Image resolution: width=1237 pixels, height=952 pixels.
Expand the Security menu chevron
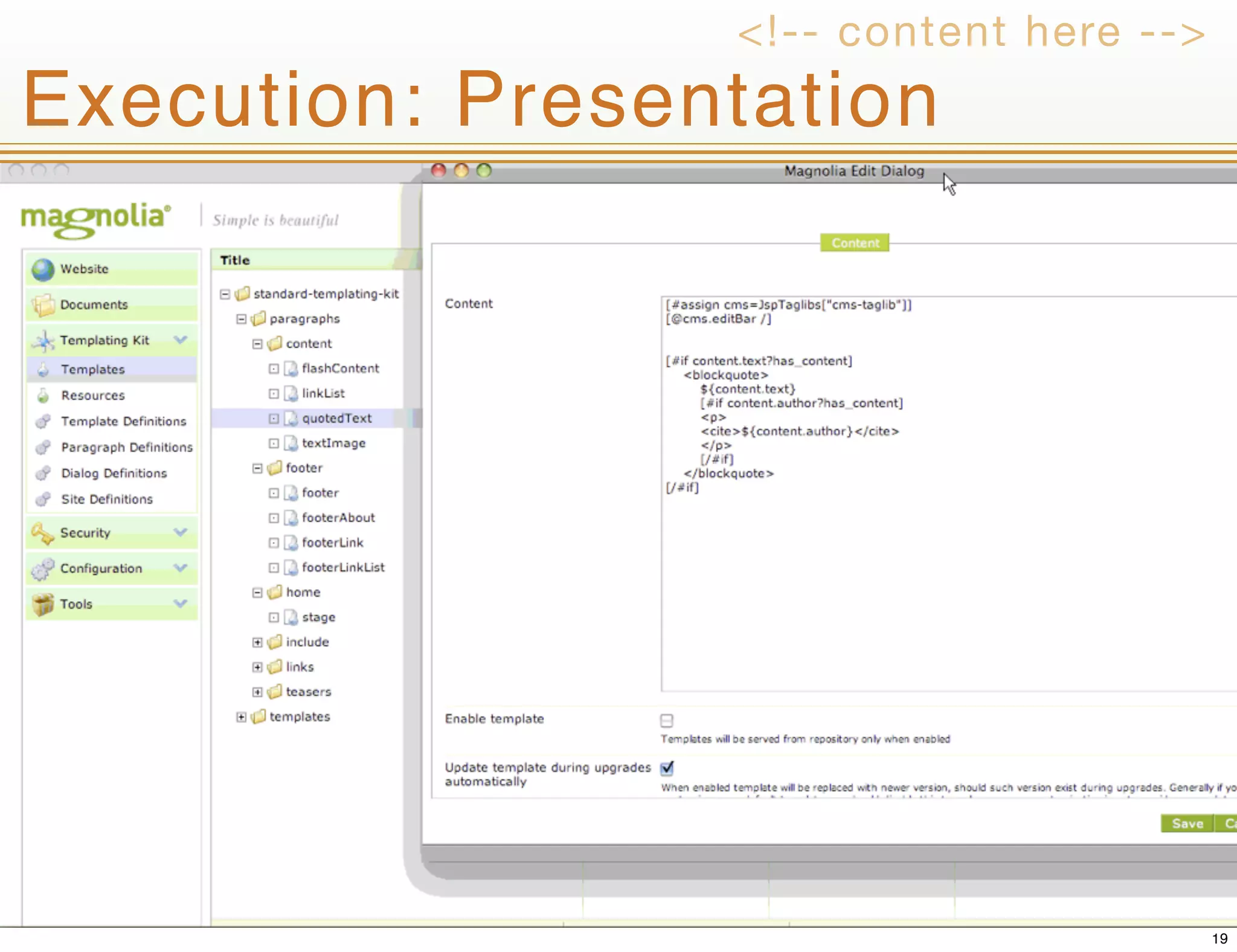click(180, 532)
